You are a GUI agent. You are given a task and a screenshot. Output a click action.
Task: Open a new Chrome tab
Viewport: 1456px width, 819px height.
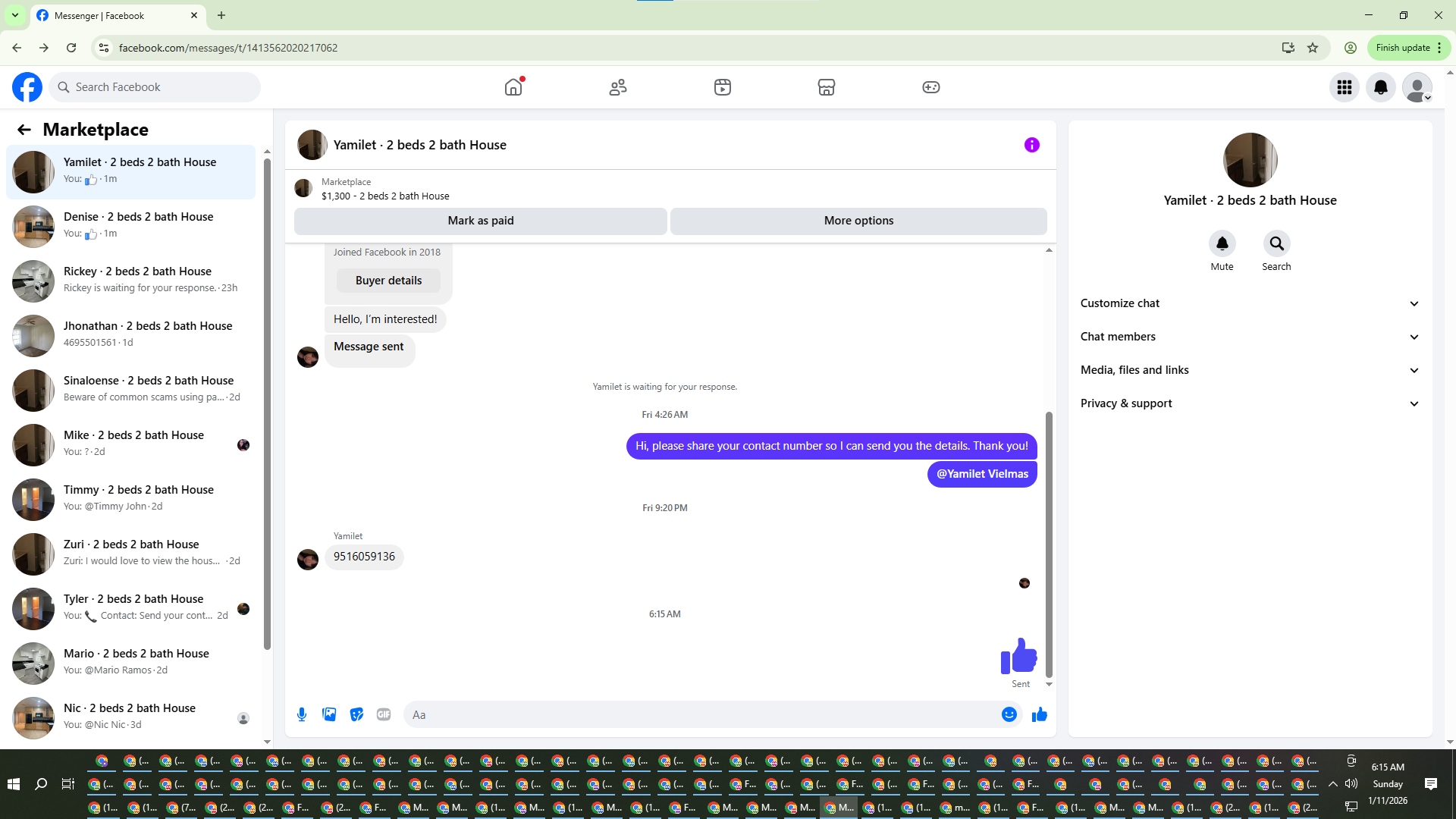pyautogui.click(x=221, y=15)
